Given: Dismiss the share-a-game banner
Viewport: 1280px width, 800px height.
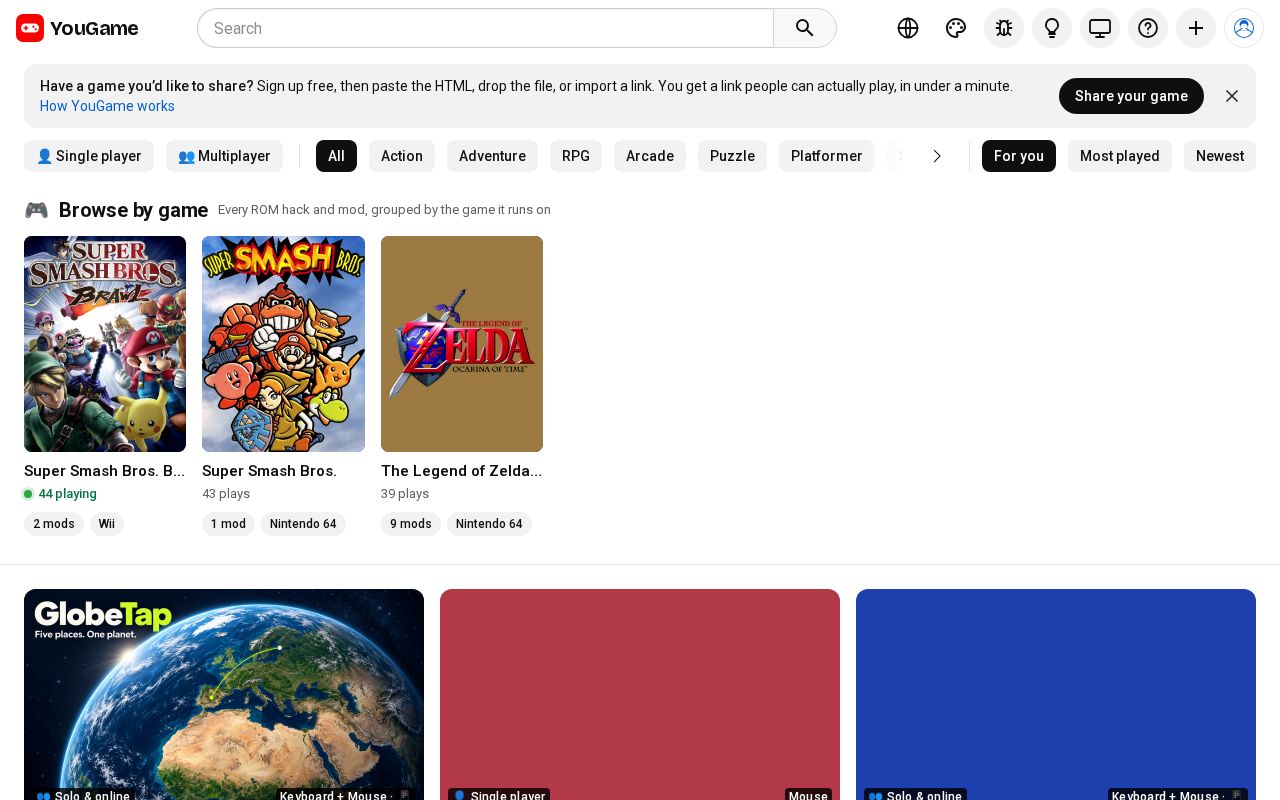Looking at the screenshot, I should (x=1232, y=96).
